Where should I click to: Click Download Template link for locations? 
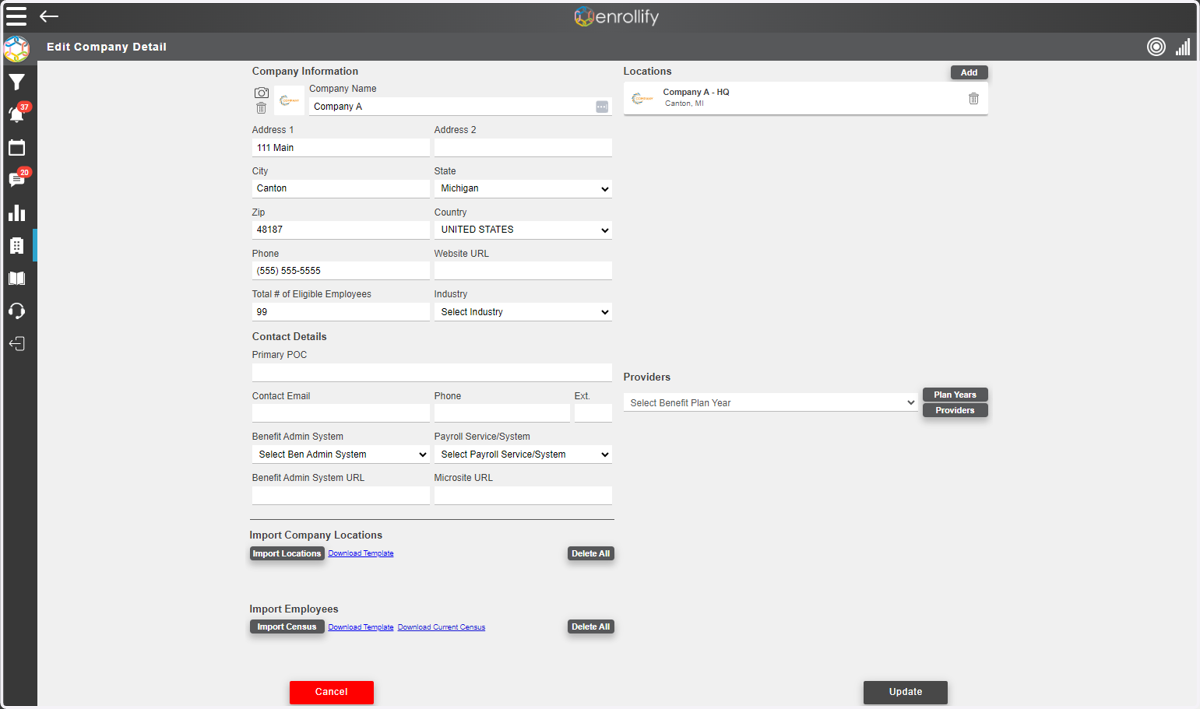coord(361,553)
